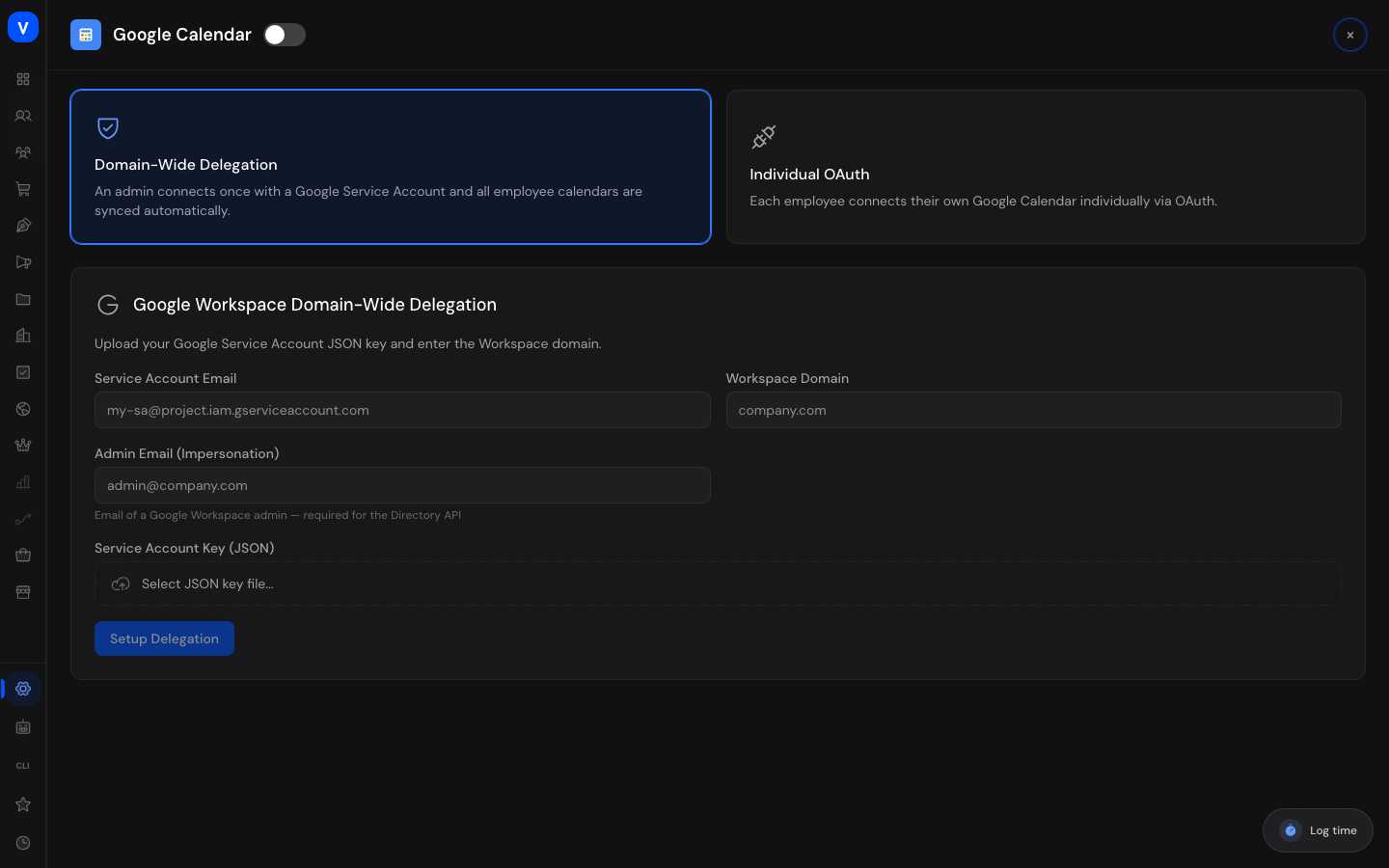Image resolution: width=1389 pixels, height=868 pixels.
Task: Open the star favorites icon in the sidebar
Action: point(23,804)
